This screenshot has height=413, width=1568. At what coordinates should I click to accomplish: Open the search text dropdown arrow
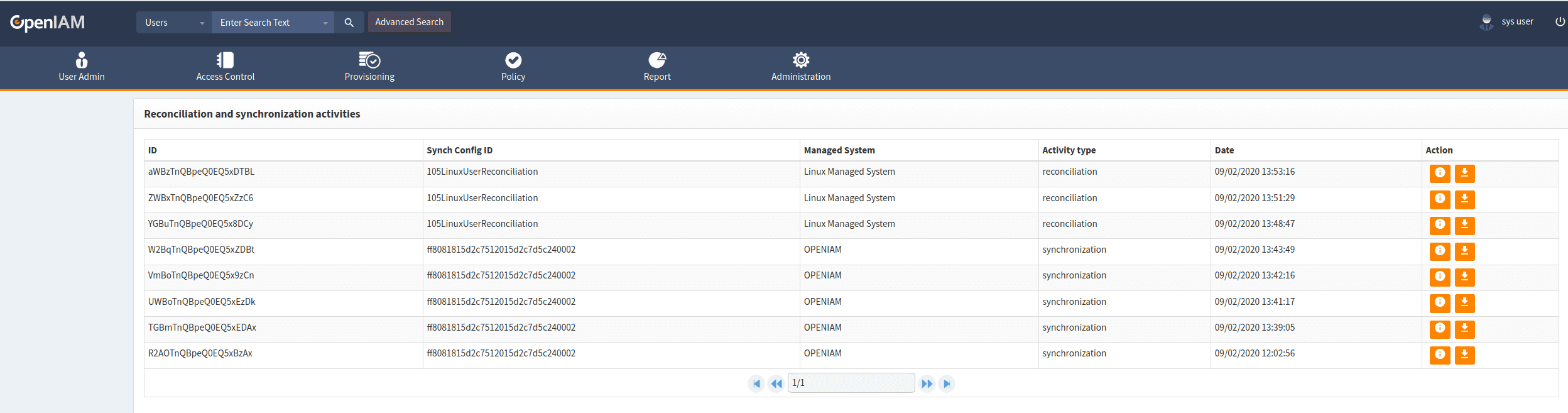325,23
